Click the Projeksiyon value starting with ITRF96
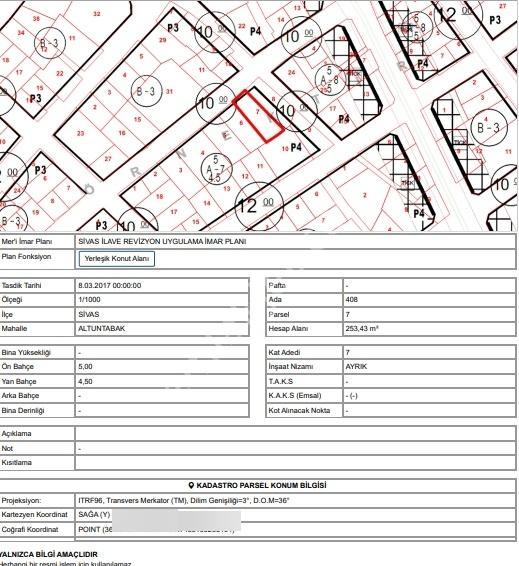The width and height of the screenshot is (519, 566). click(184, 501)
